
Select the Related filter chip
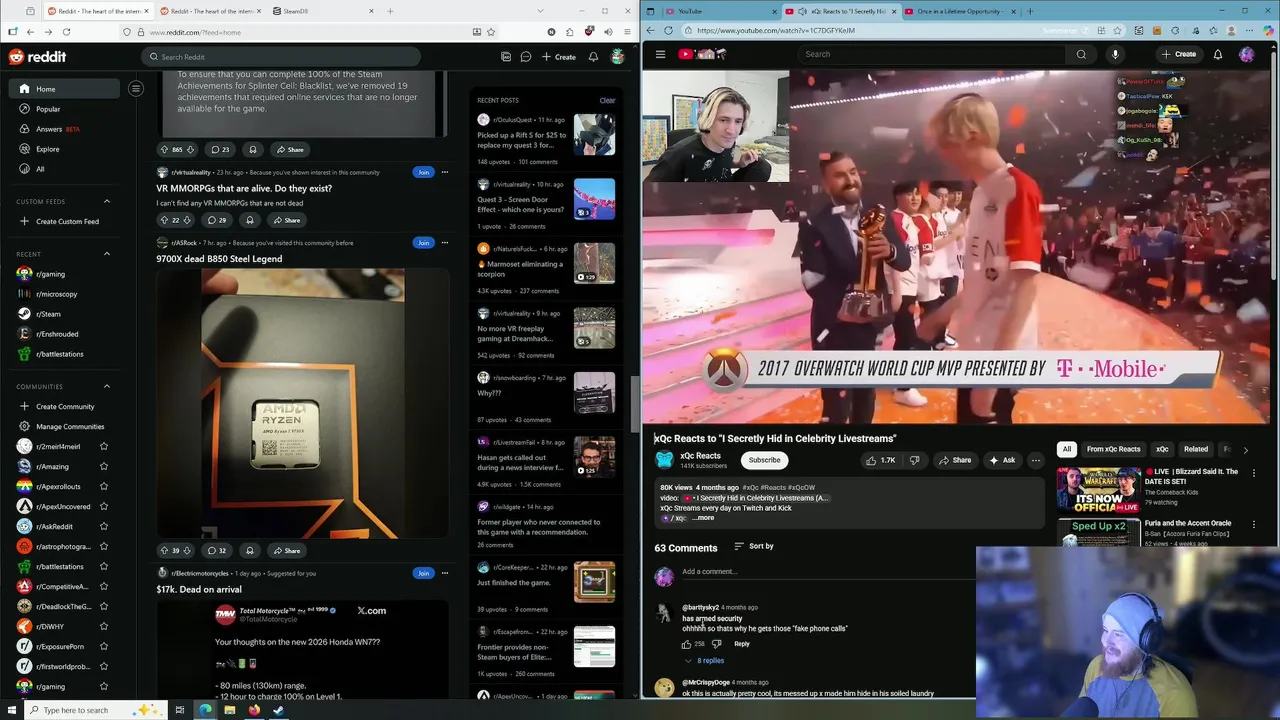click(1195, 449)
